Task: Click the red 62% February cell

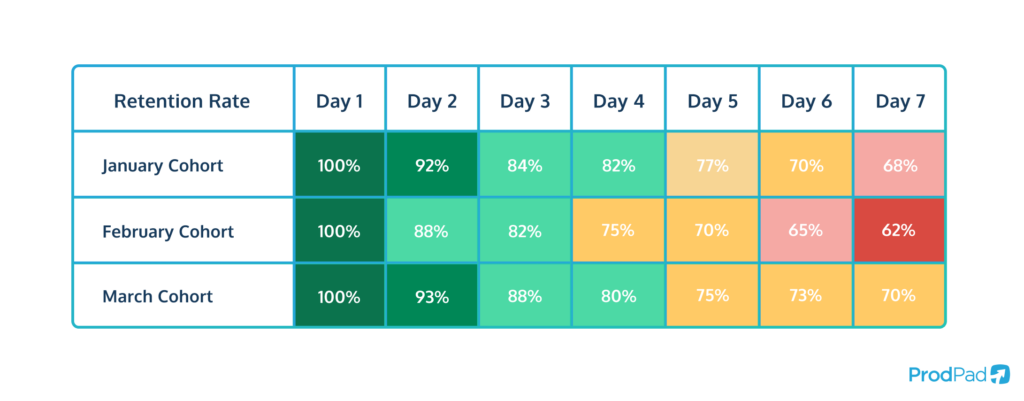Action: [x=899, y=231]
